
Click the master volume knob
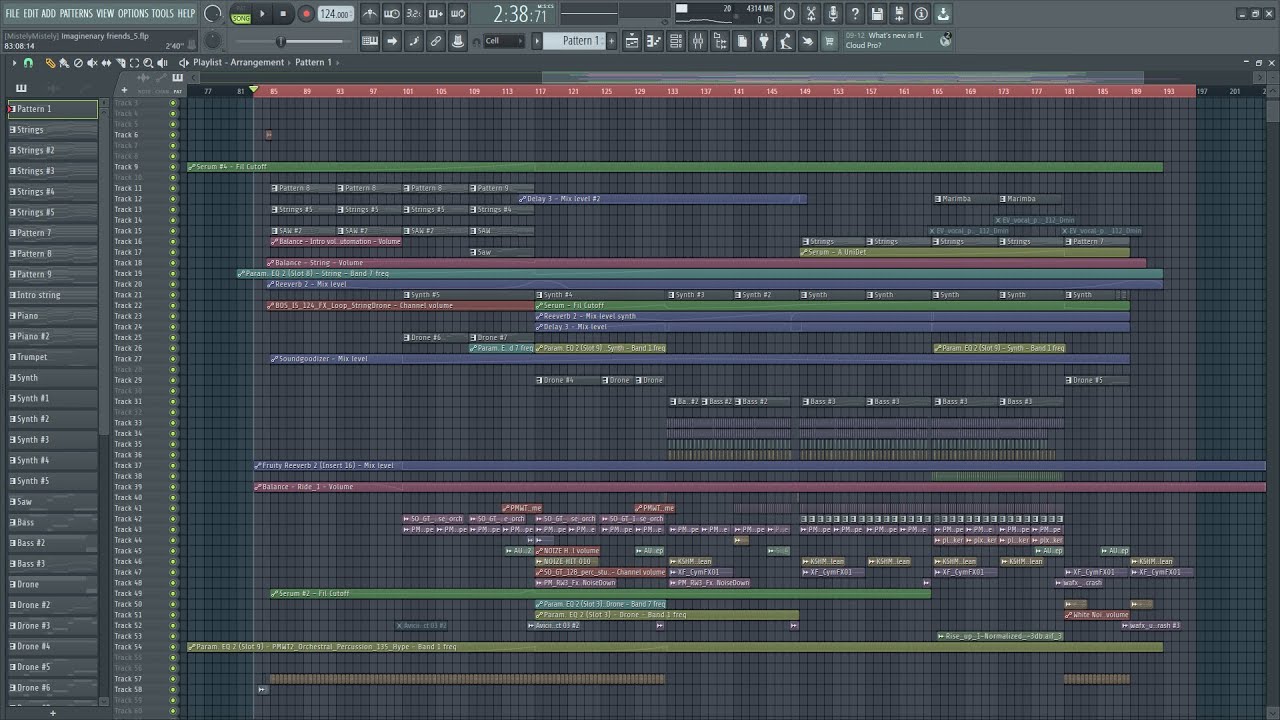coord(213,14)
